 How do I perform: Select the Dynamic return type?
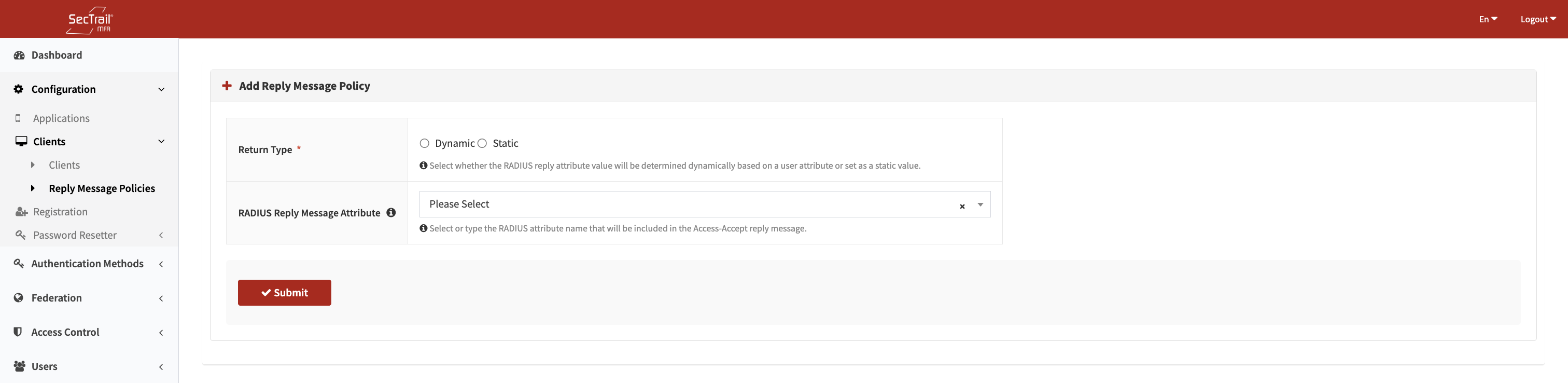coord(424,144)
